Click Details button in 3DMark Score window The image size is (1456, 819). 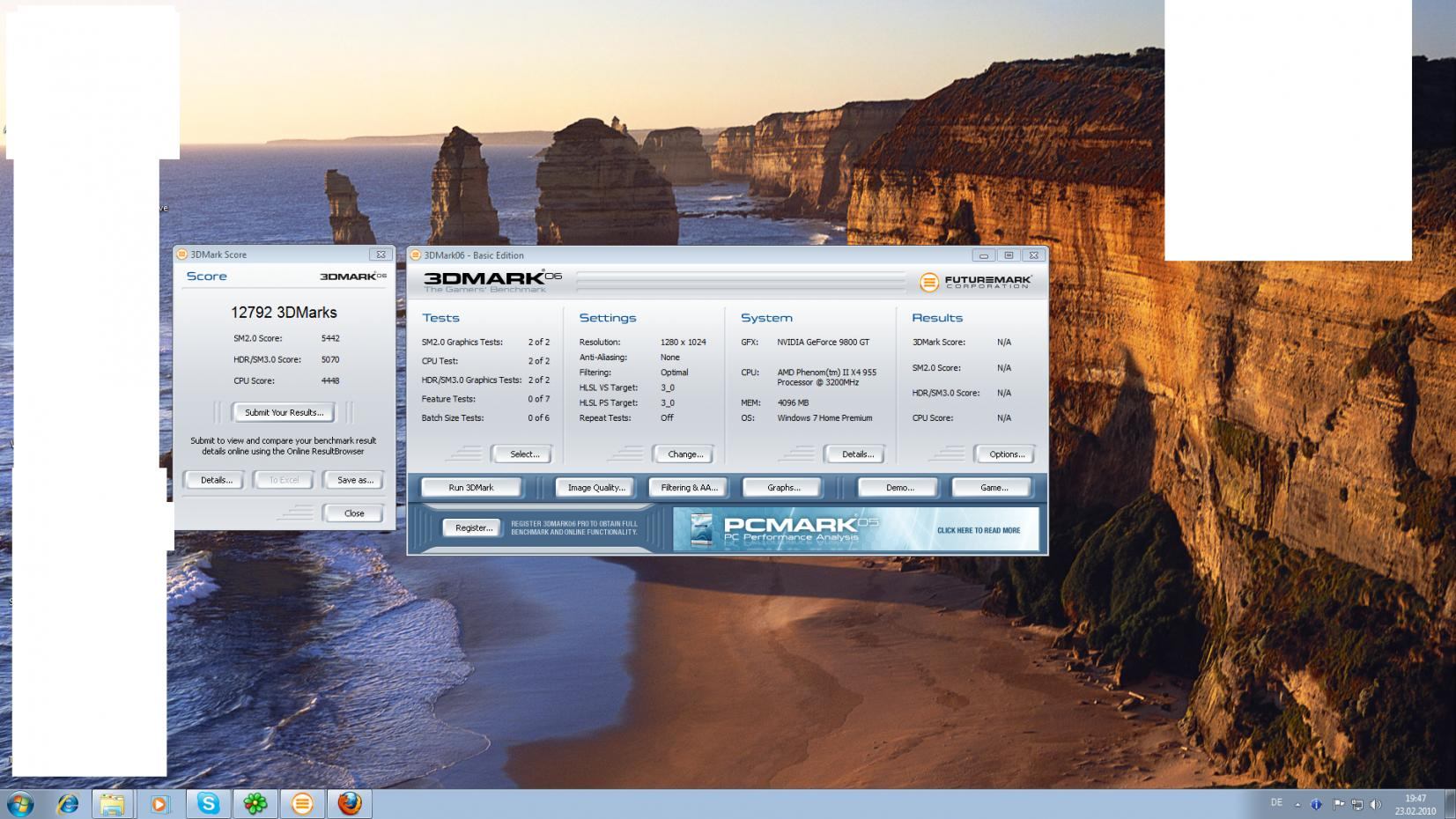coord(216,480)
